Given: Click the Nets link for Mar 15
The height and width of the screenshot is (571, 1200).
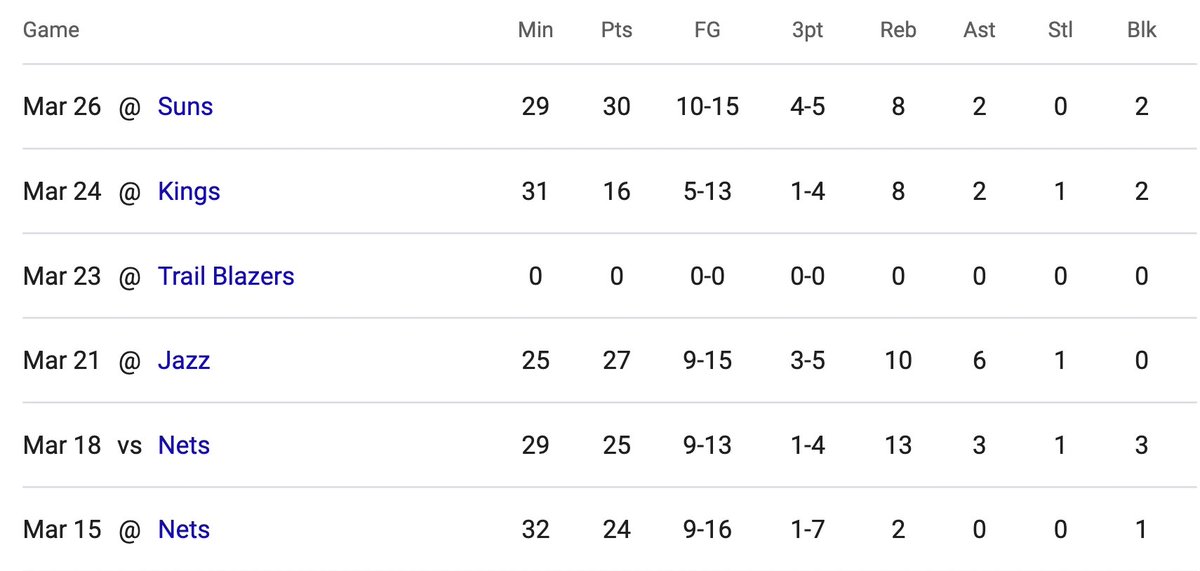Looking at the screenshot, I should pos(184,529).
